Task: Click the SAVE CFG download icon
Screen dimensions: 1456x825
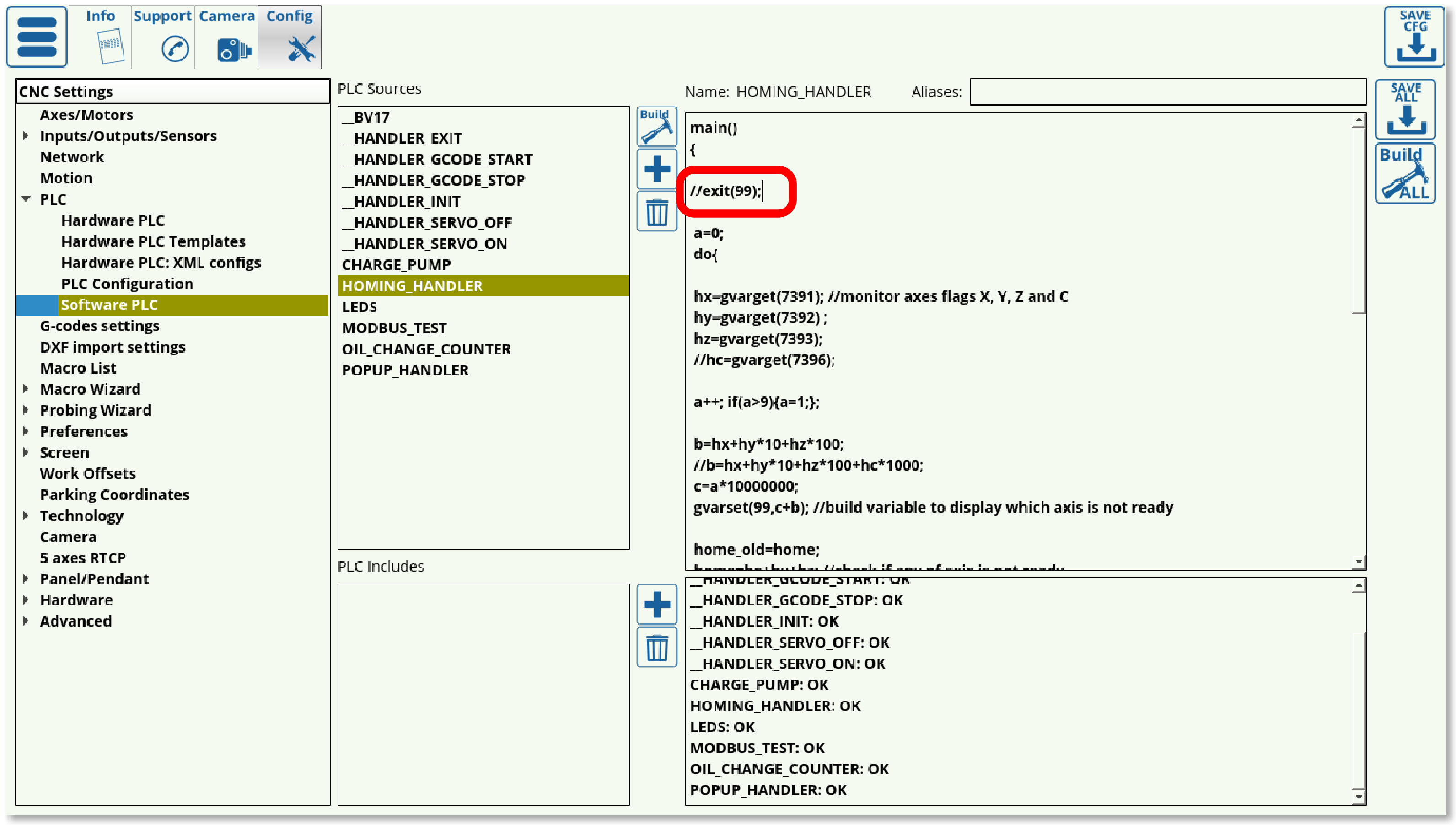Action: coord(1415,37)
